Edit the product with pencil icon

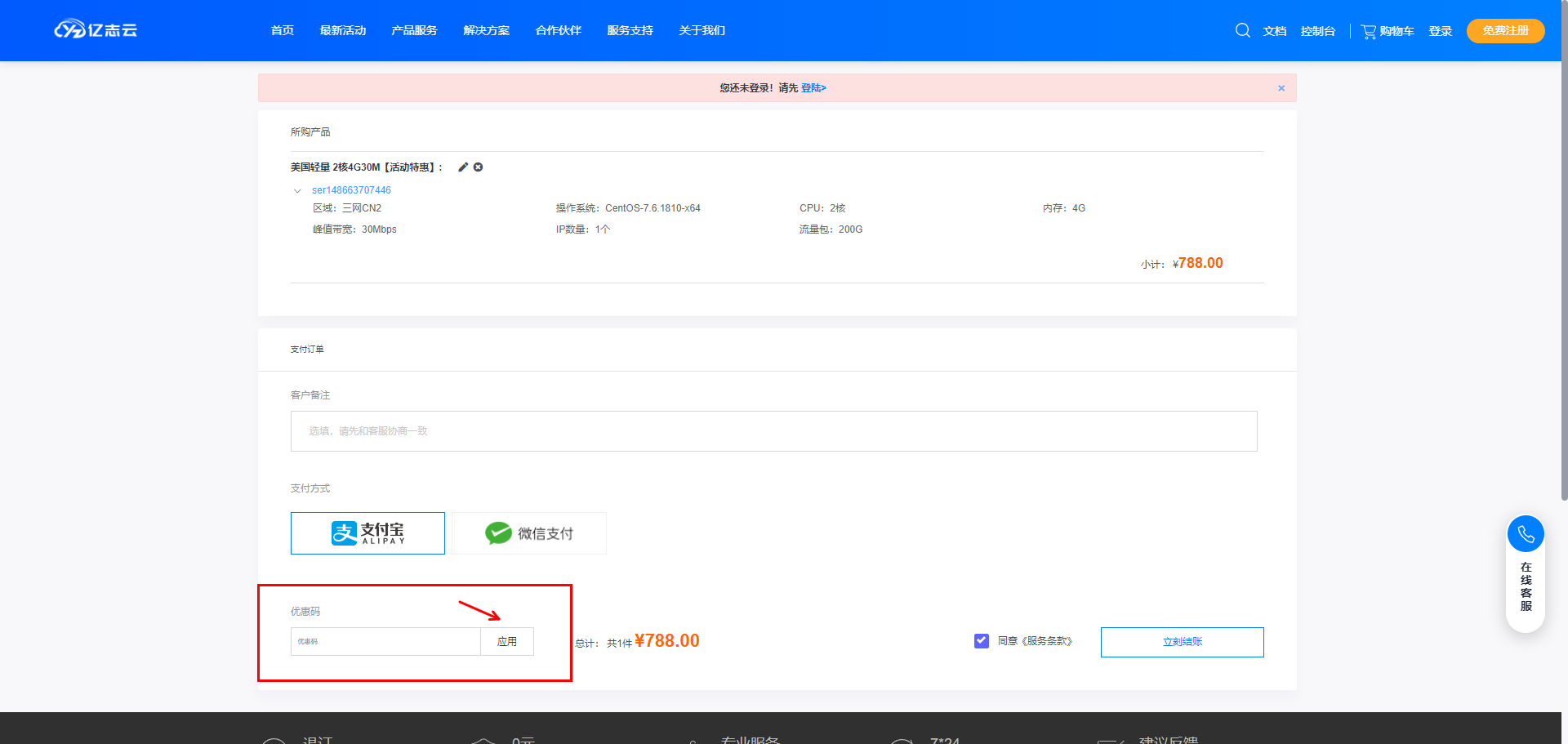click(x=463, y=167)
